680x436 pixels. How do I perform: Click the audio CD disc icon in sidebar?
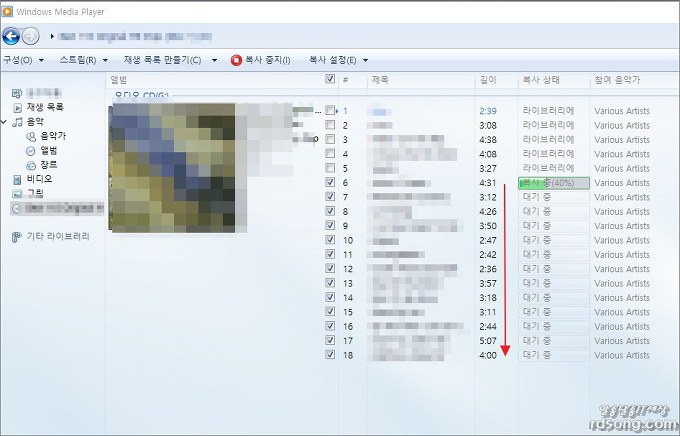[16, 209]
